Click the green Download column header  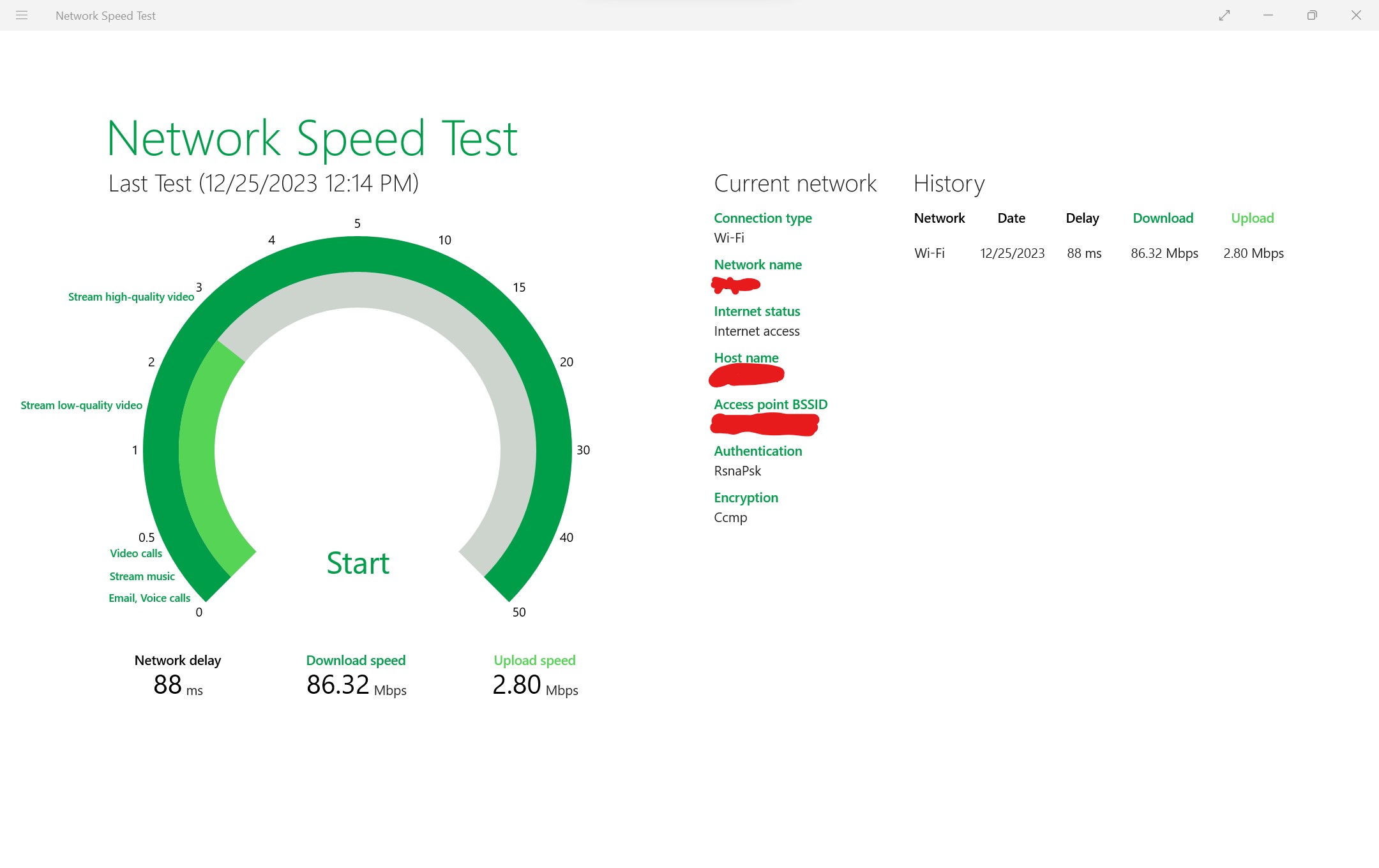[x=1163, y=218]
